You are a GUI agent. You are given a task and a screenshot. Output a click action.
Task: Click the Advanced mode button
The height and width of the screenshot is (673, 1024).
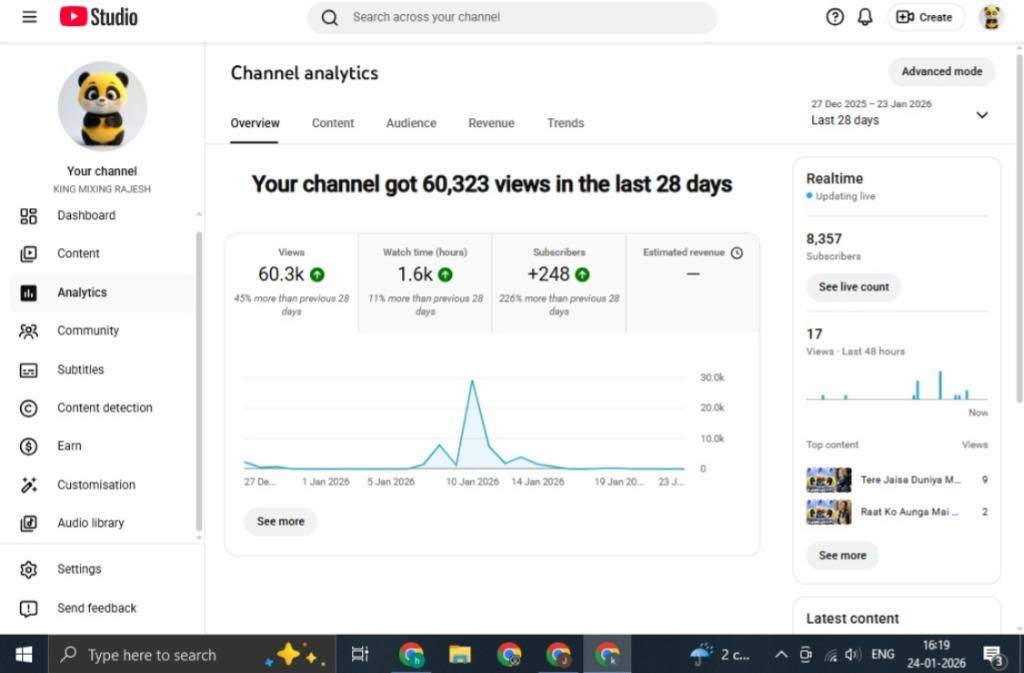point(941,72)
